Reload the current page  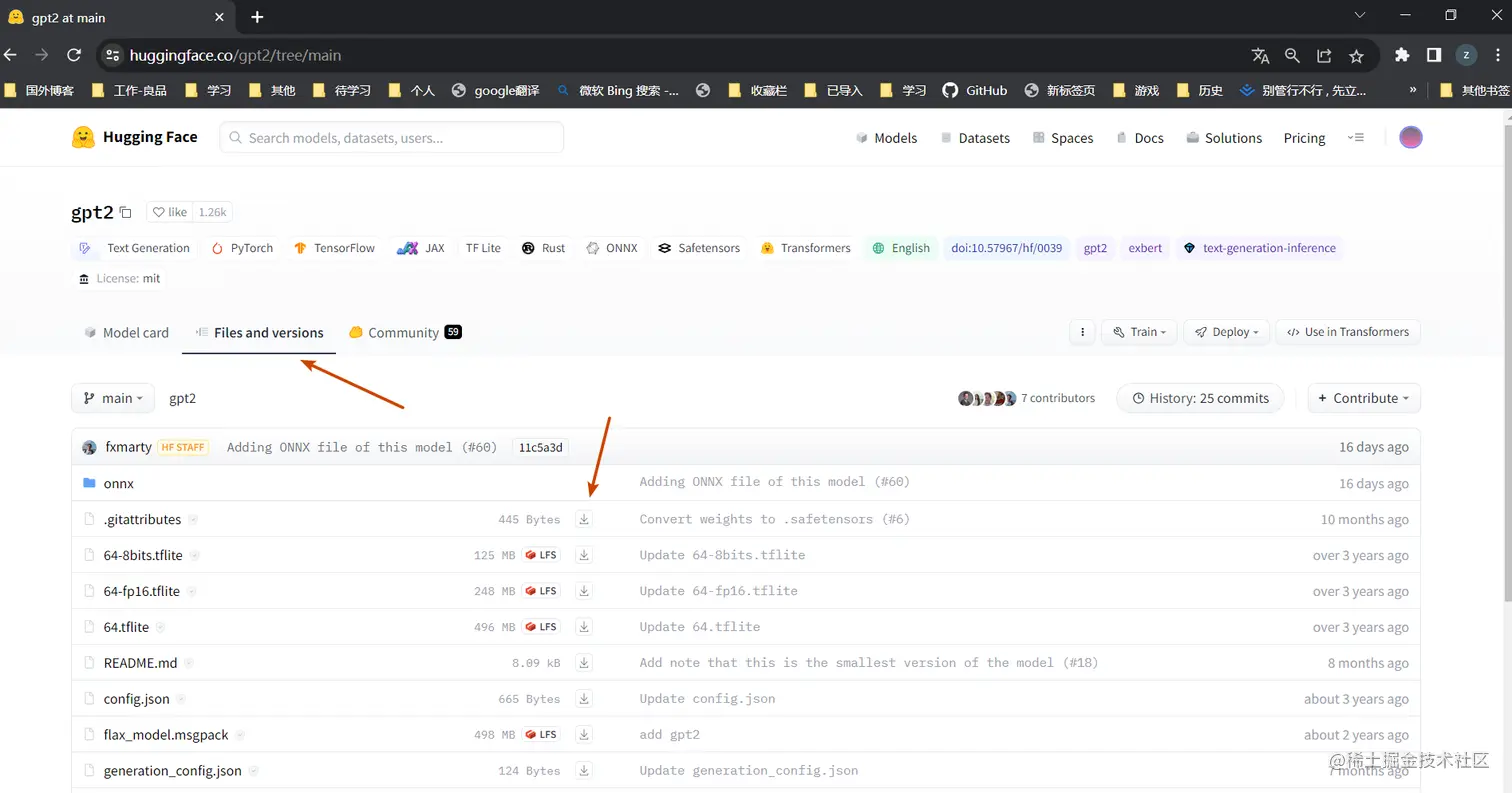74,55
